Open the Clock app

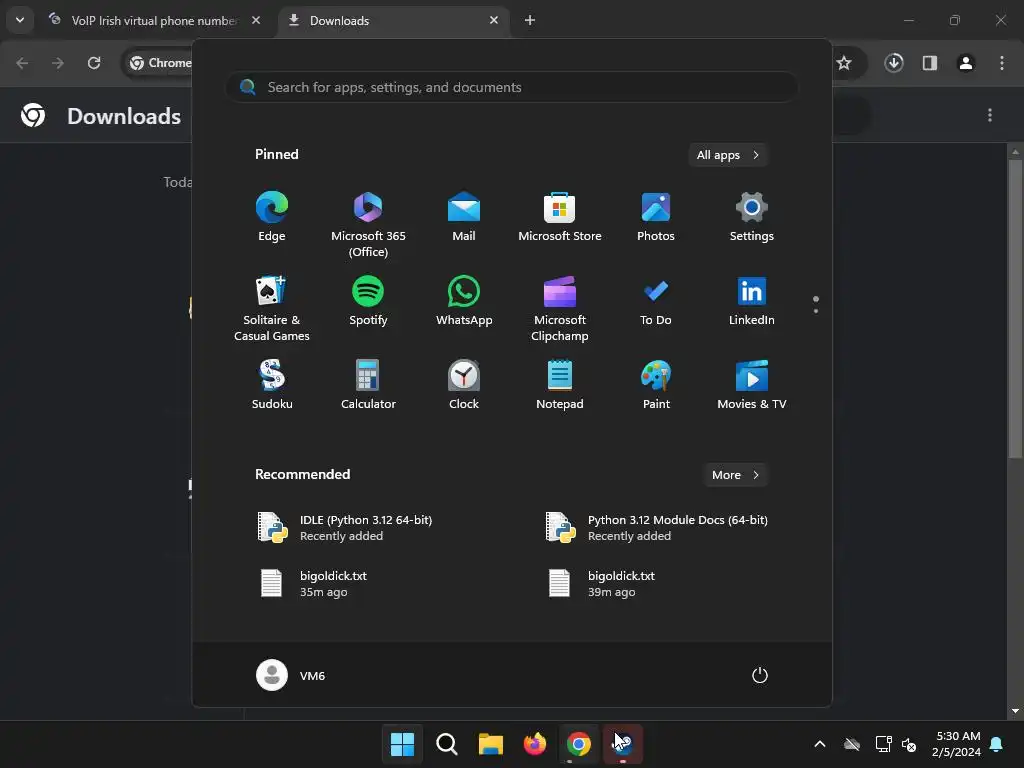tap(464, 385)
